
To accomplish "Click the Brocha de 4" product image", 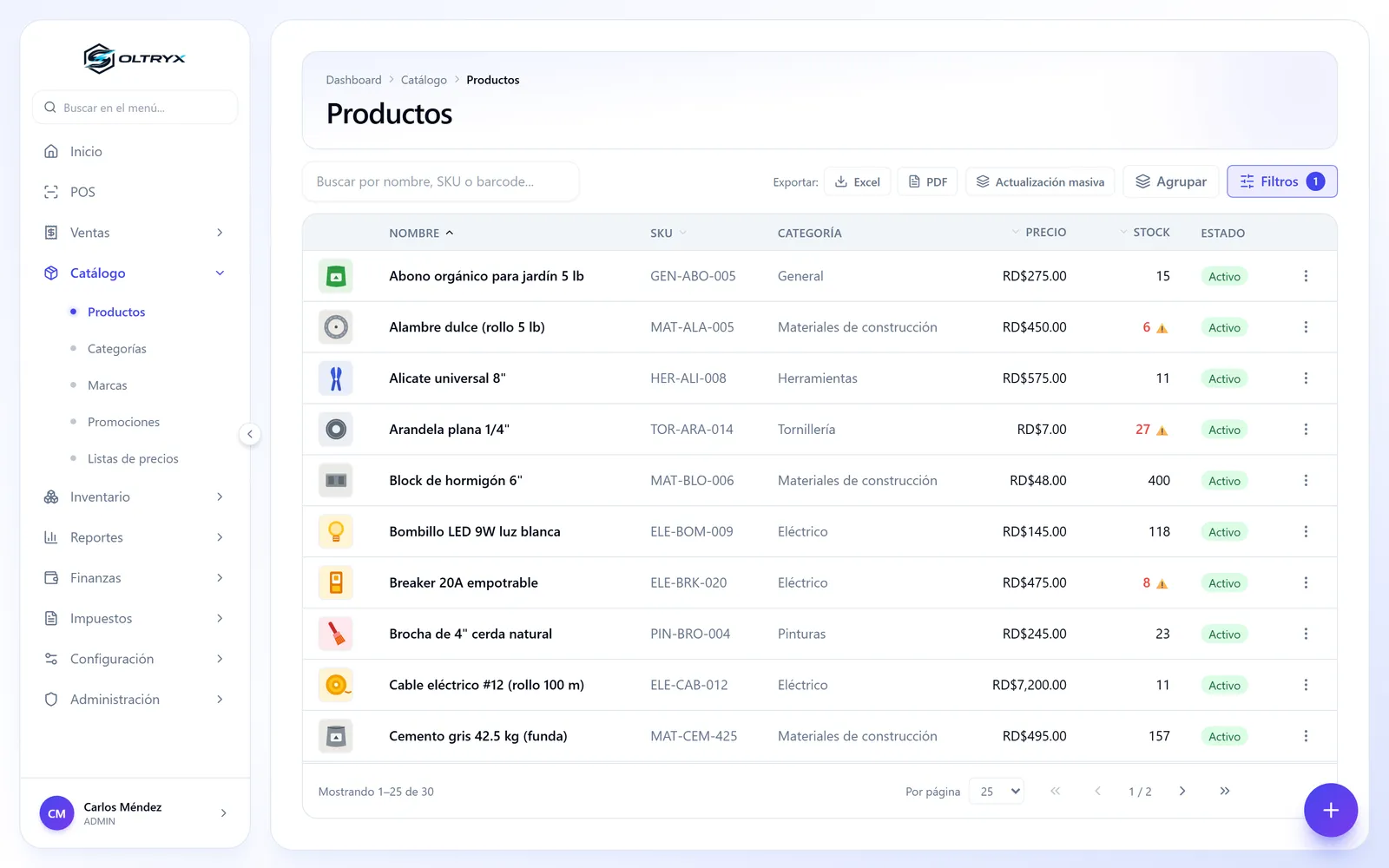I will pyautogui.click(x=336, y=635).
